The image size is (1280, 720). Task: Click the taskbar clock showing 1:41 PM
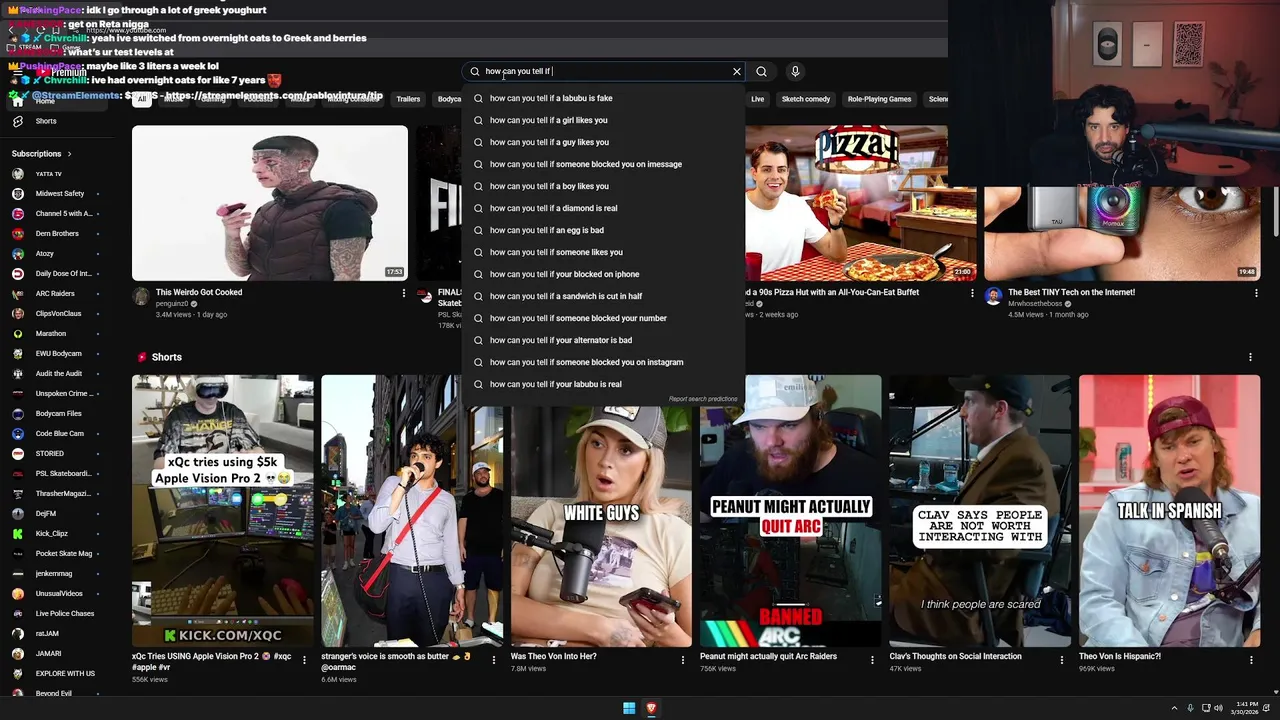(x=1247, y=708)
